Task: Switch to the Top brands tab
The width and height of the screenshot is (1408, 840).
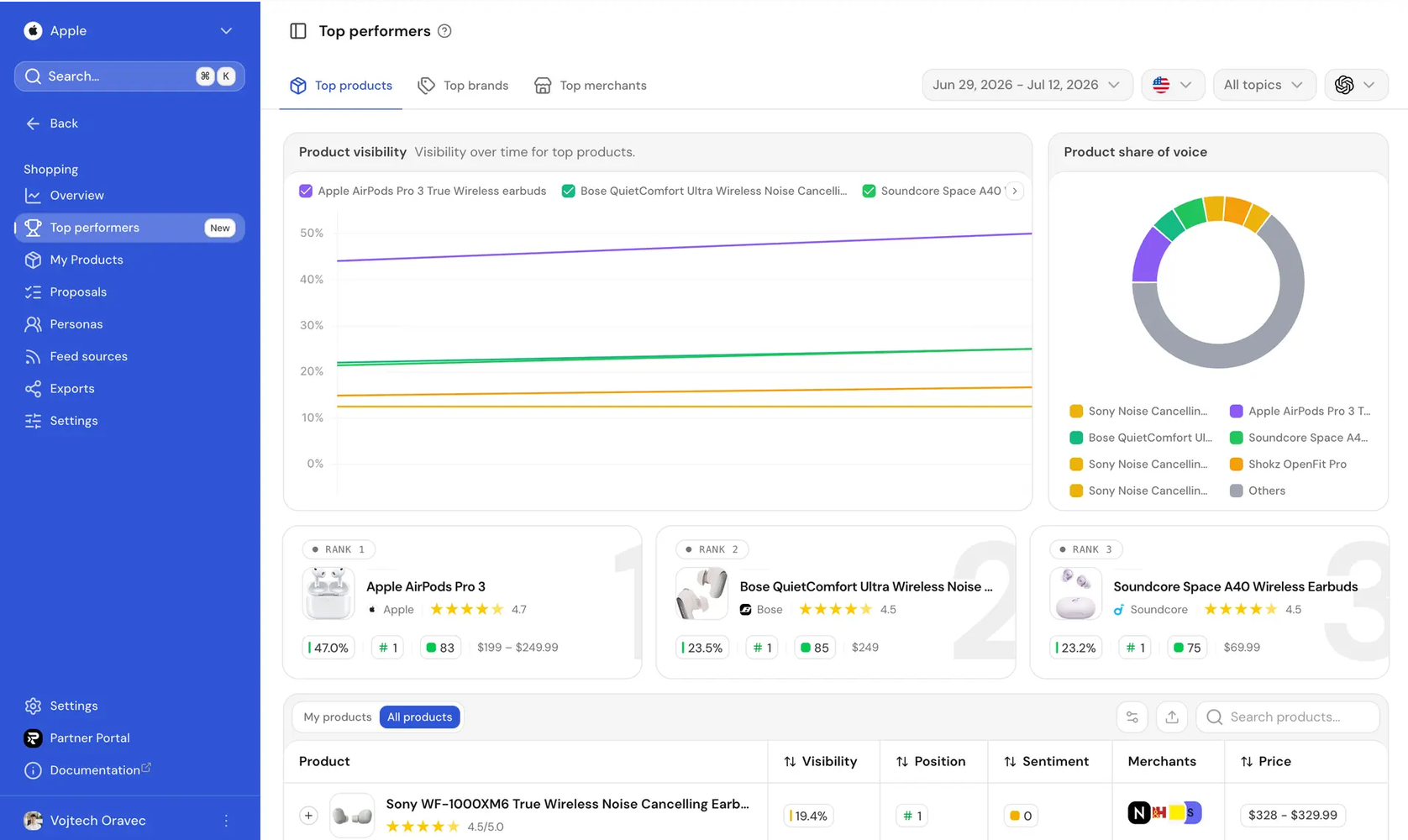Action: pos(463,86)
